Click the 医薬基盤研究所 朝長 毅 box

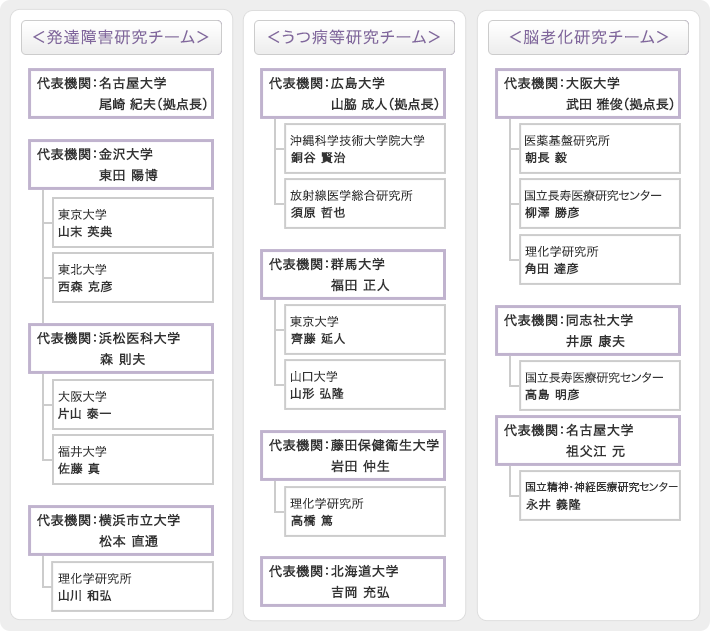tap(600, 148)
